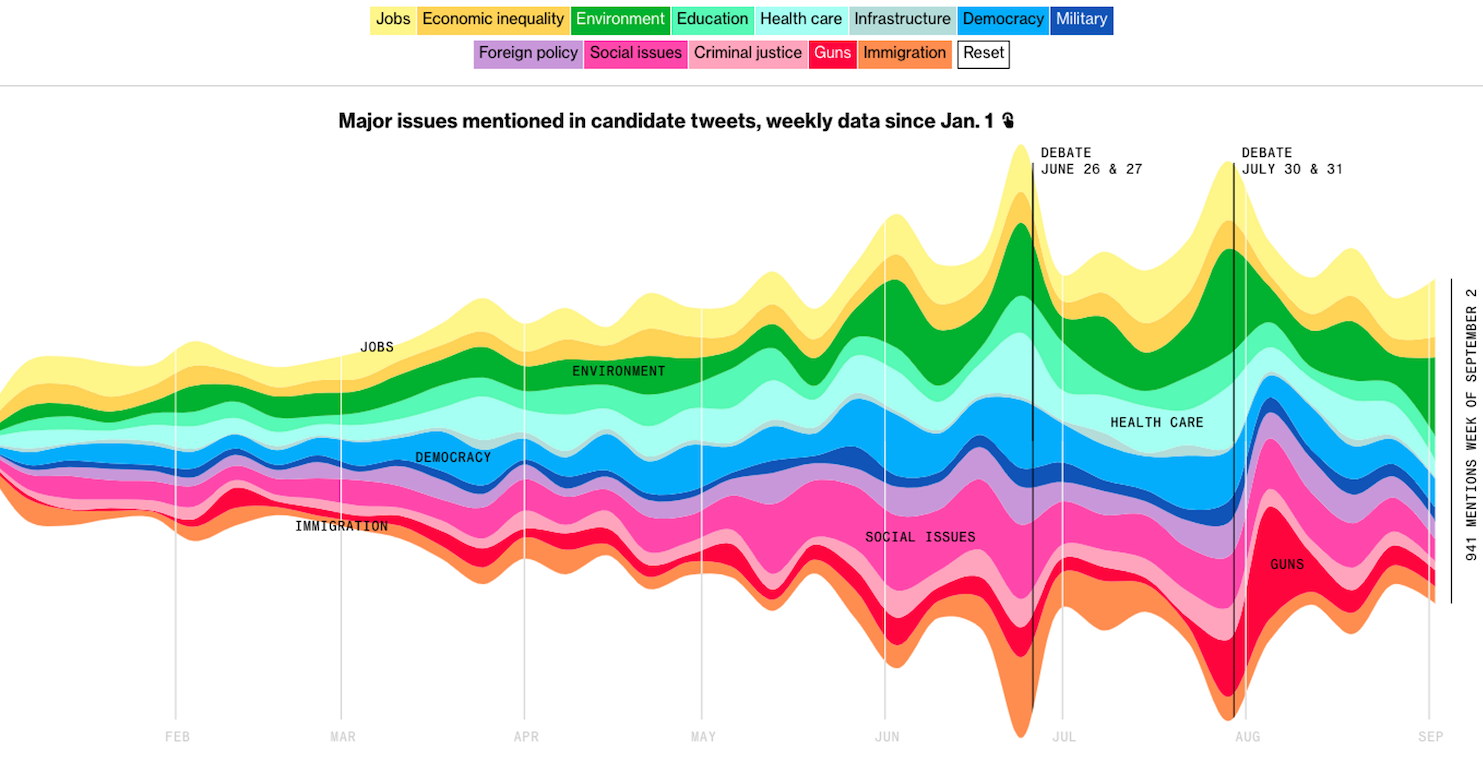Toggle the Economic inequality topic filter

(x=492, y=19)
